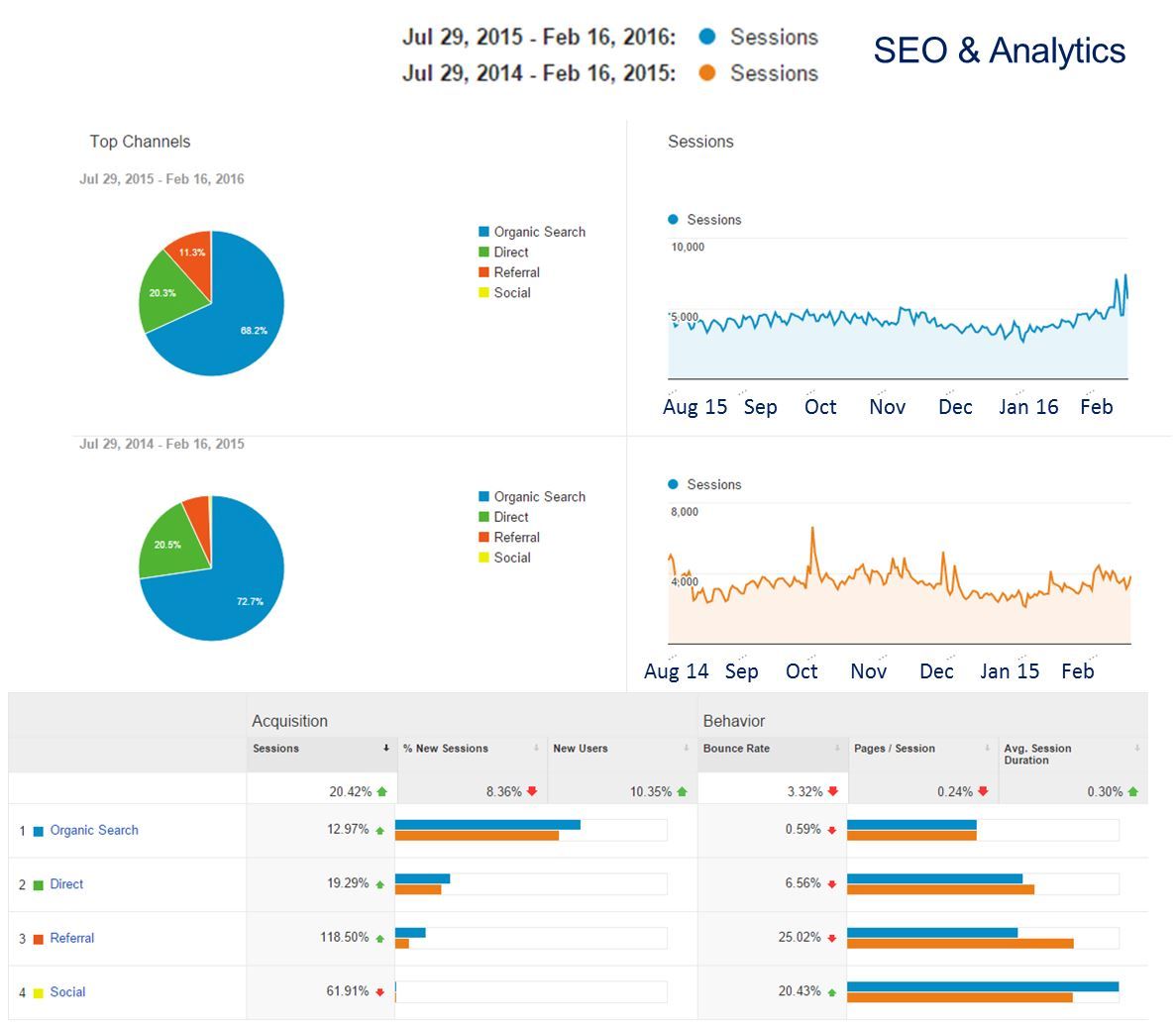Click the SEO & Analytics heading
The image size is (1176, 1025).
tap(999, 51)
